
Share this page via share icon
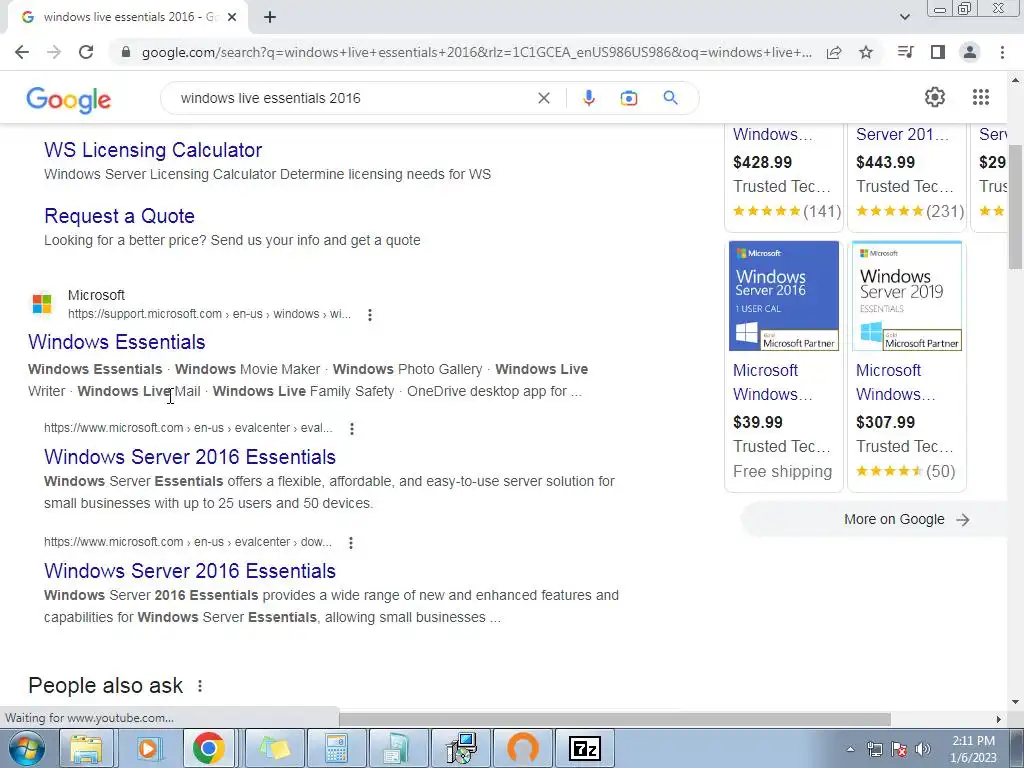[x=834, y=52]
